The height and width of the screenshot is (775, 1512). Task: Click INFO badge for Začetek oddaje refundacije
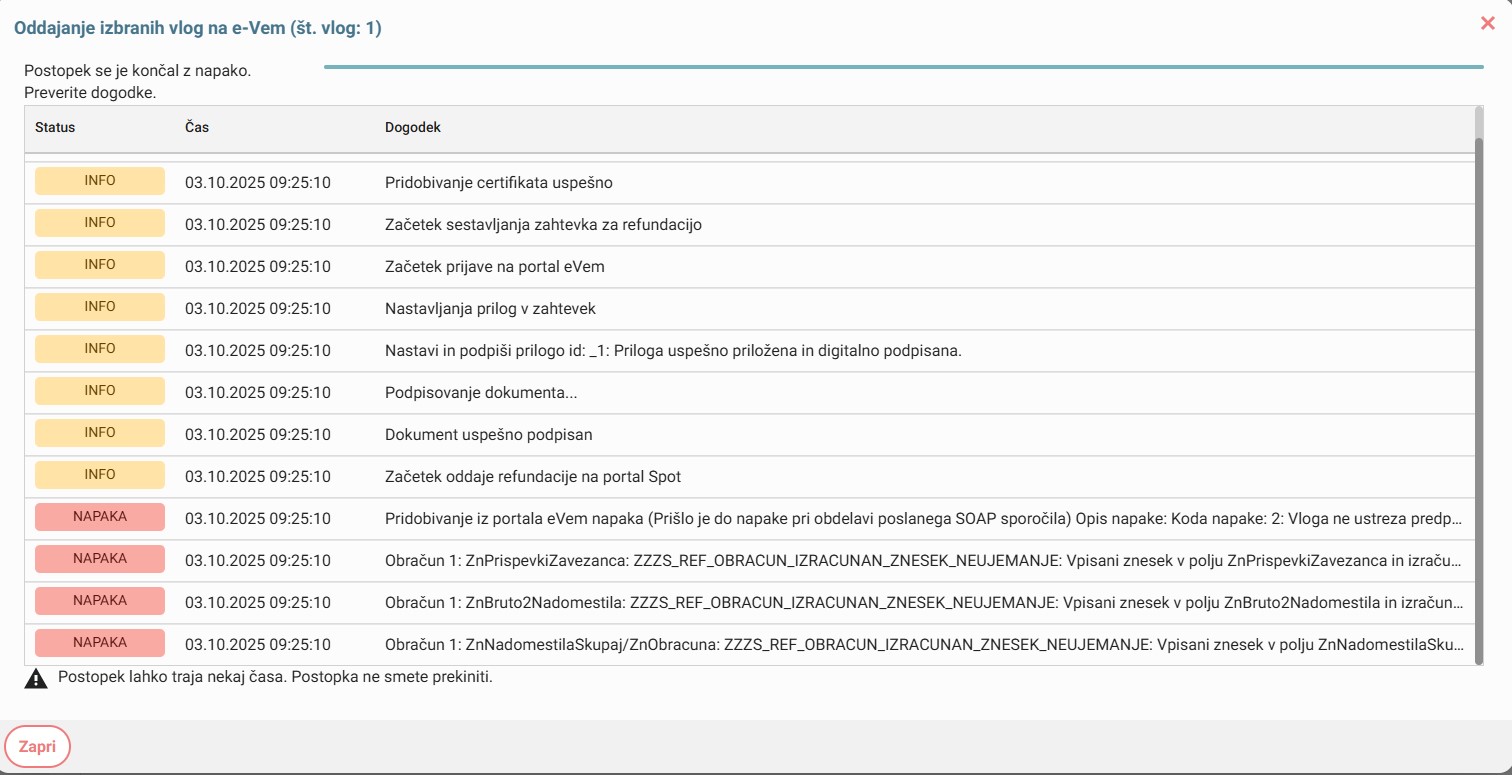tap(100, 476)
